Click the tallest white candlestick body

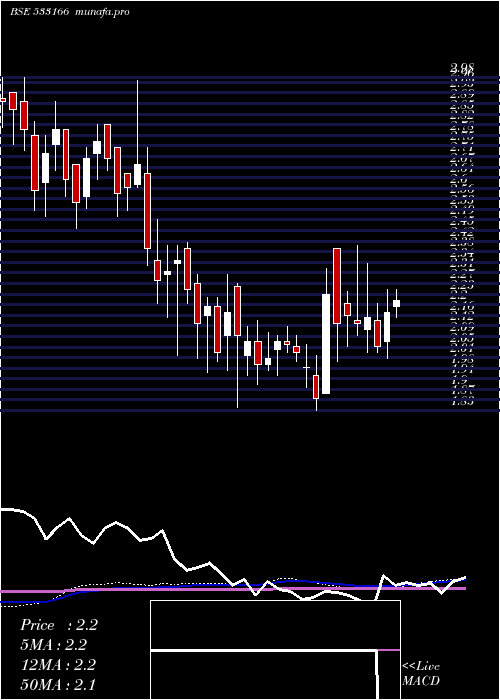pos(326,344)
